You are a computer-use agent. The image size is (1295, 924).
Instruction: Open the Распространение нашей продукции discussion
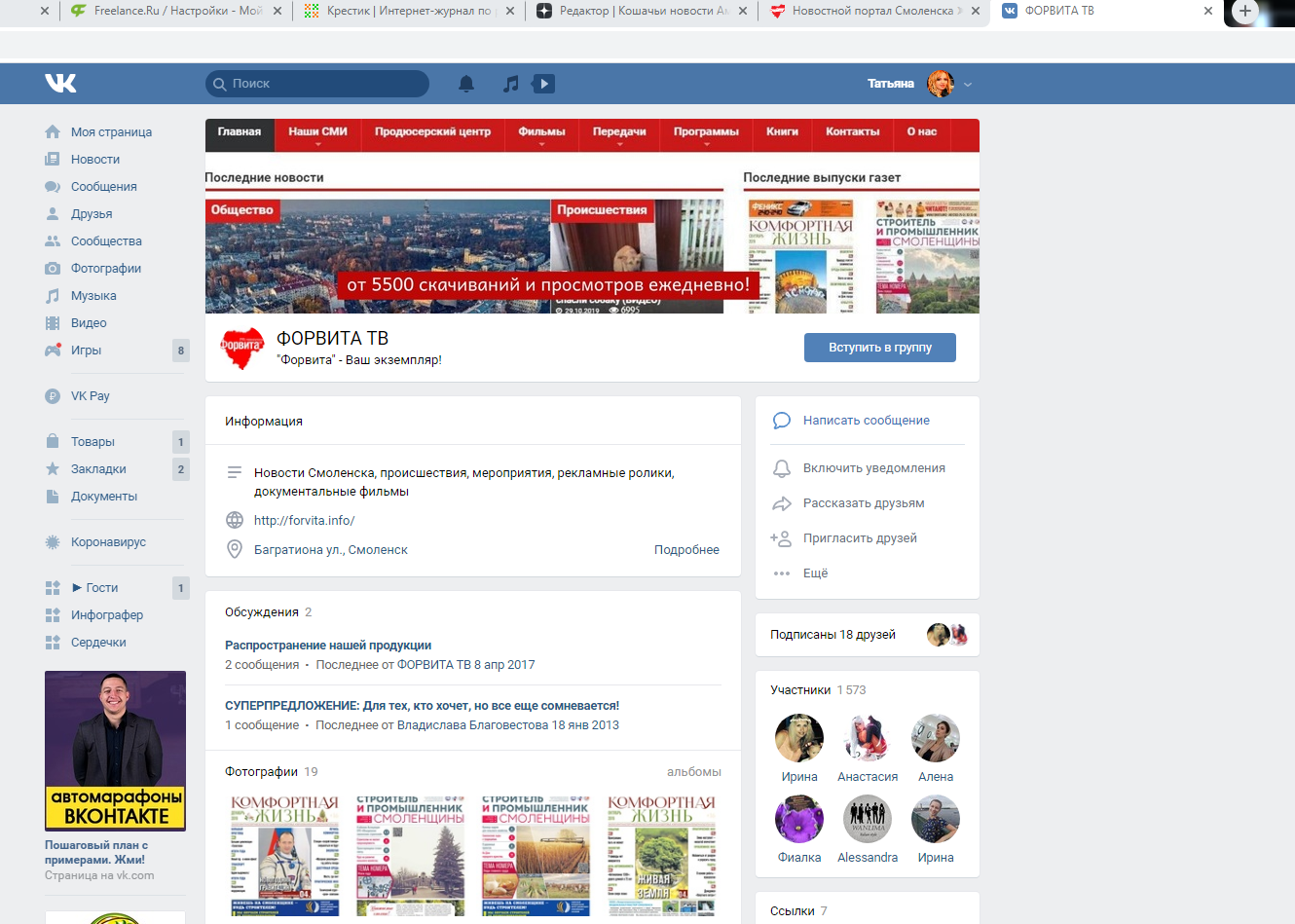tap(328, 646)
